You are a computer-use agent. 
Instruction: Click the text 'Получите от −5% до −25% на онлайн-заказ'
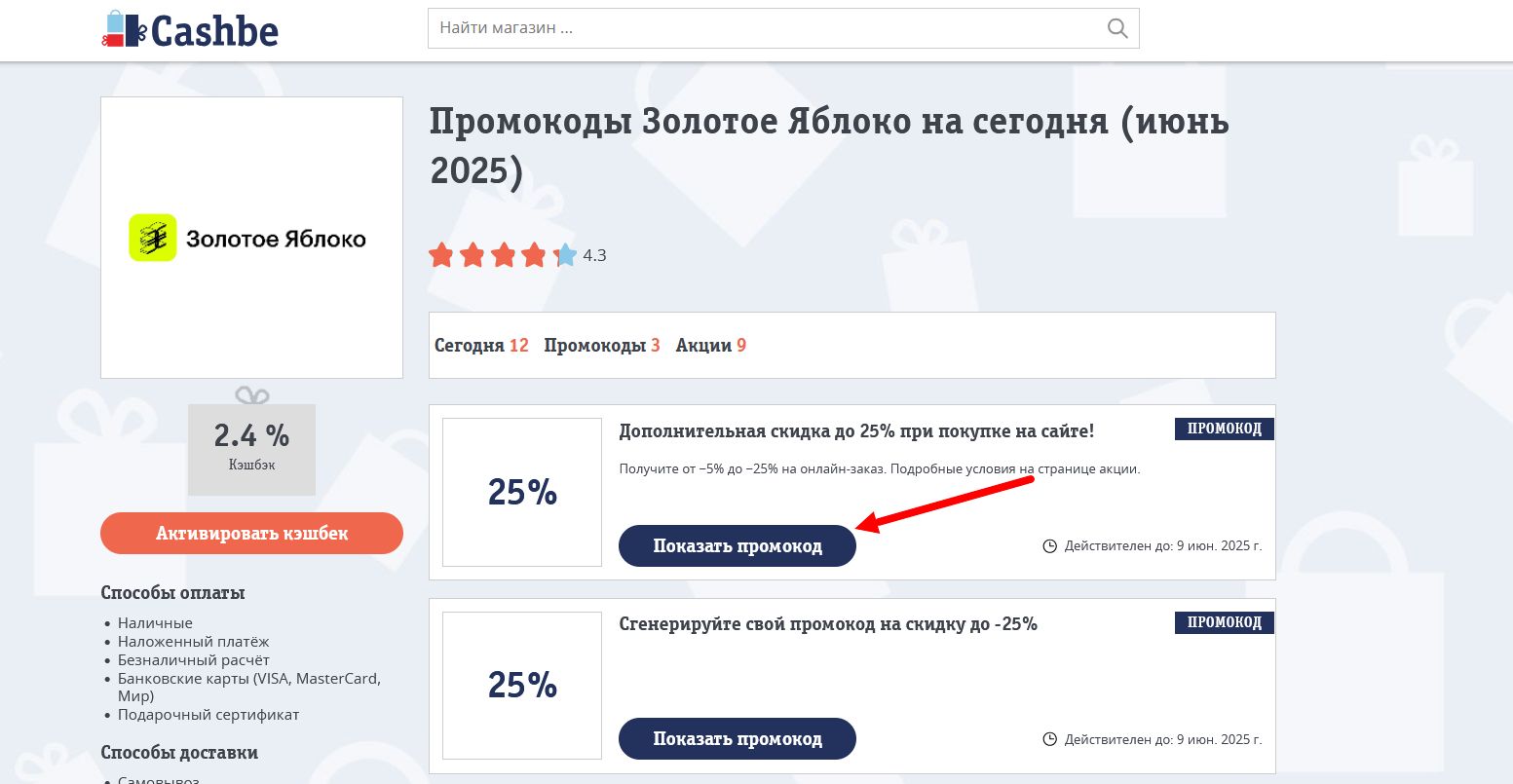click(x=752, y=468)
